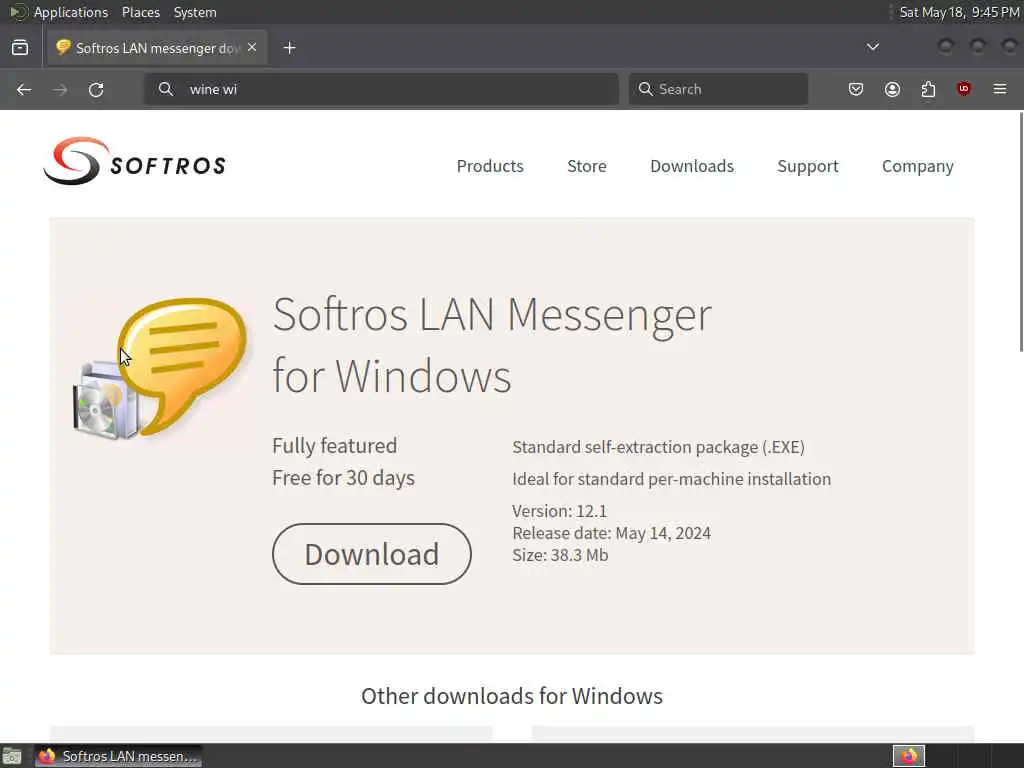Go back to the previous page
1024x768 pixels.
click(x=24, y=89)
